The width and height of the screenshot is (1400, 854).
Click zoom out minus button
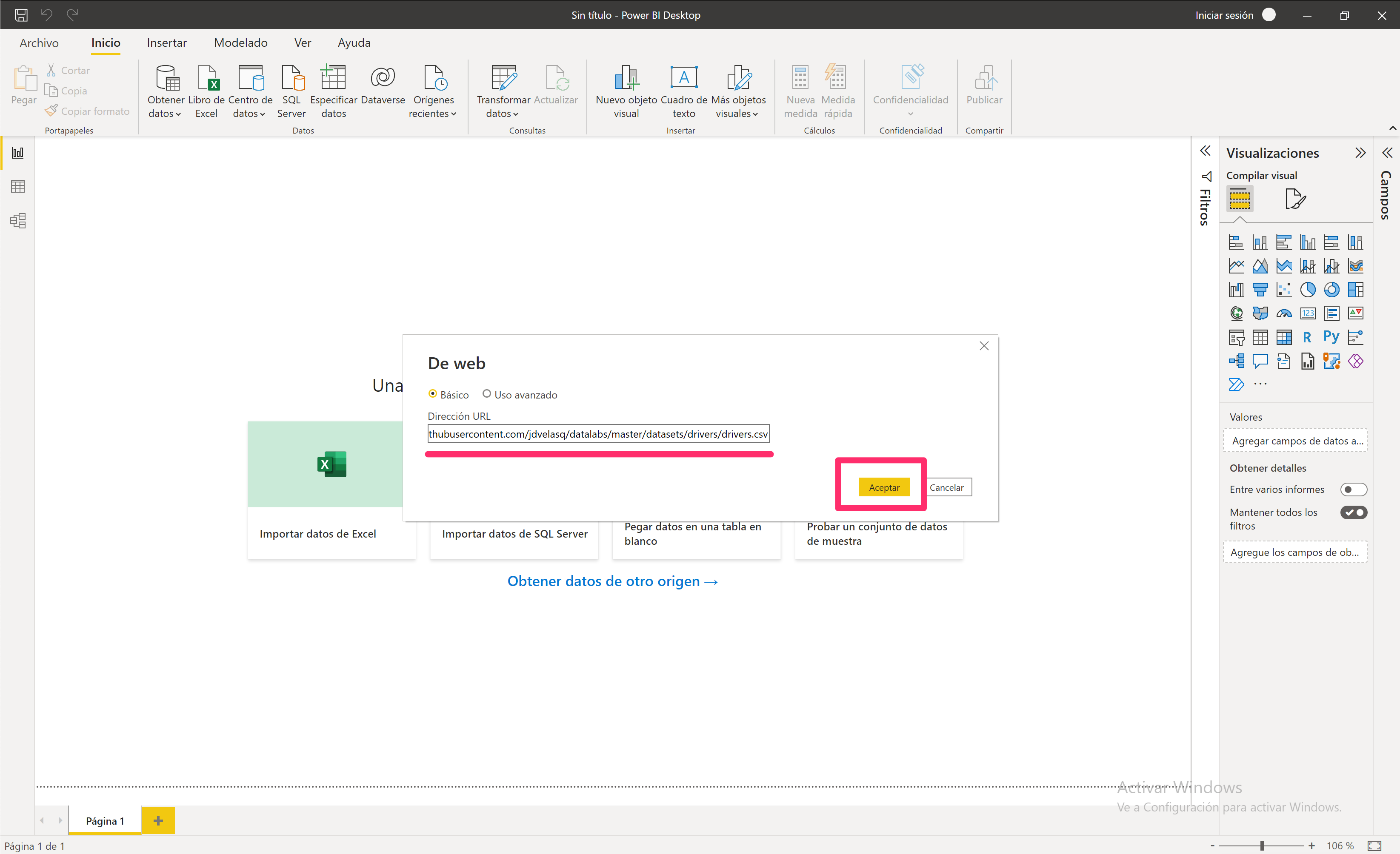click(1212, 845)
